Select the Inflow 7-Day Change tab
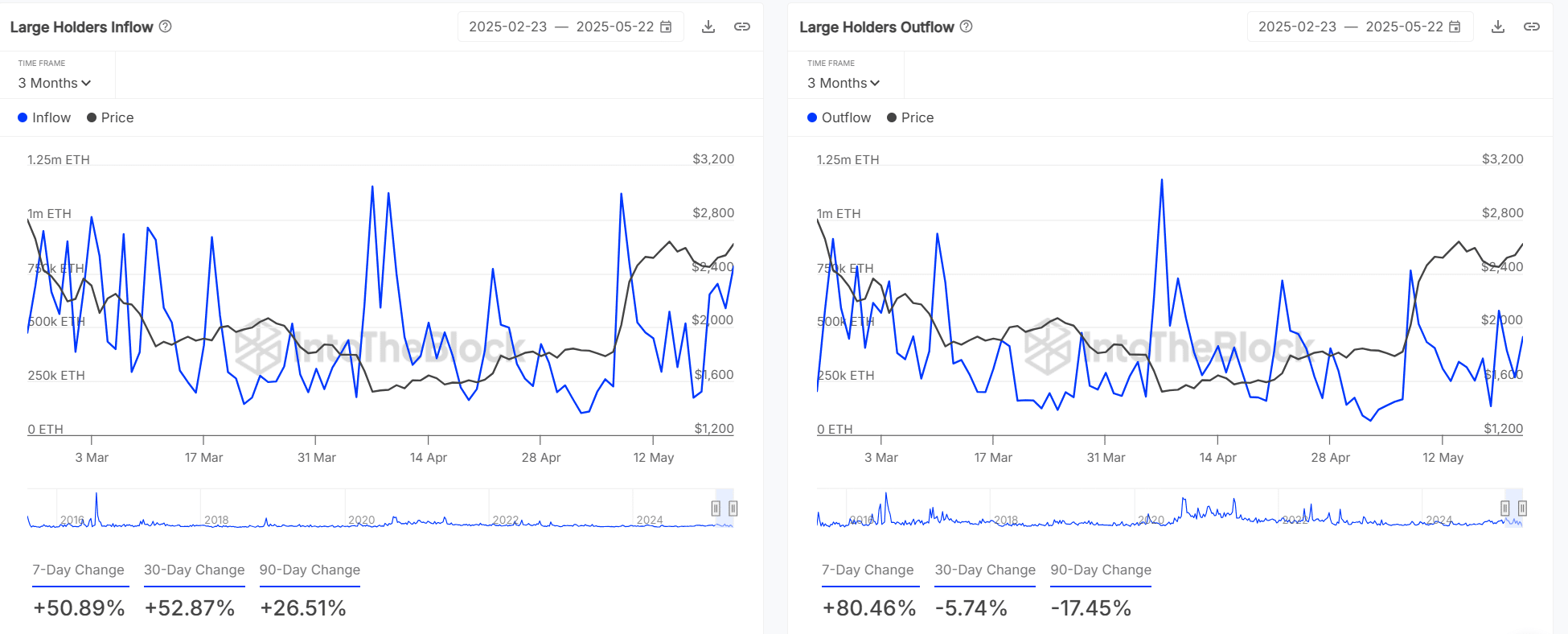This screenshot has height=634, width=1568. point(78,570)
